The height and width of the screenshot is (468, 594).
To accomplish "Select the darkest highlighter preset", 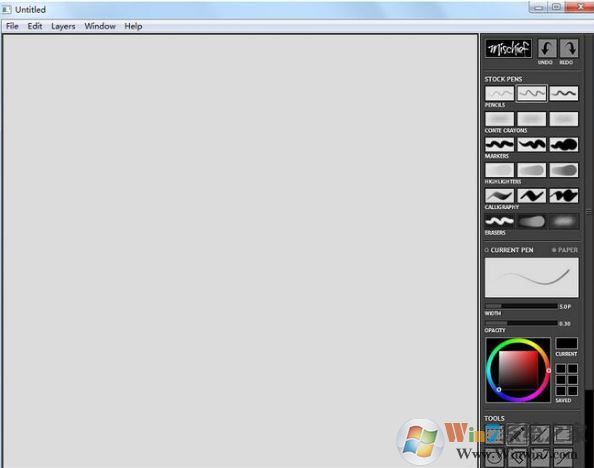I will coord(564,170).
